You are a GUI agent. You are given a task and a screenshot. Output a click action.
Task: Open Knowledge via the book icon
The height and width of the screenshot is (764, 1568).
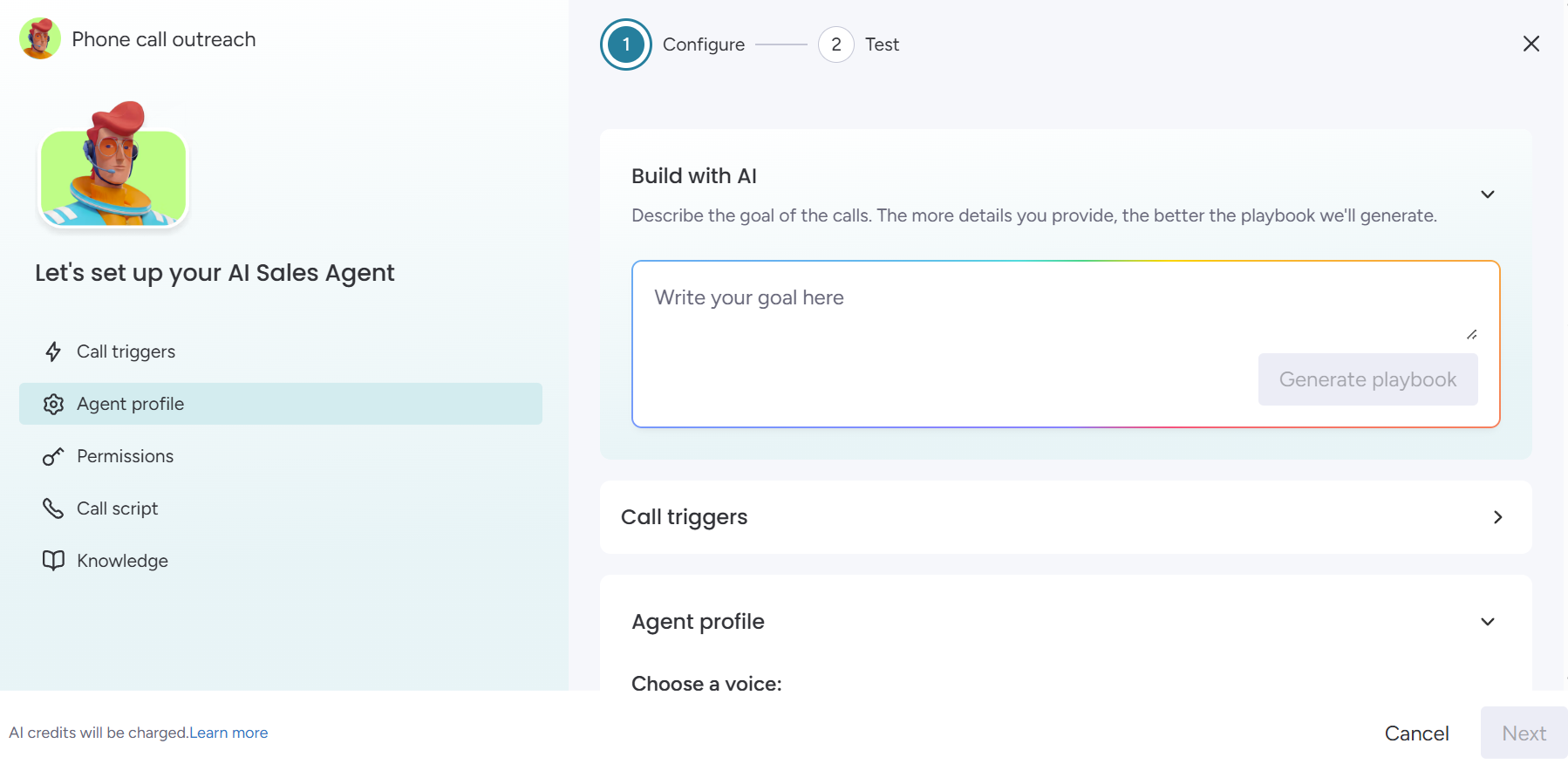pyautogui.click(x=53, y=561)
